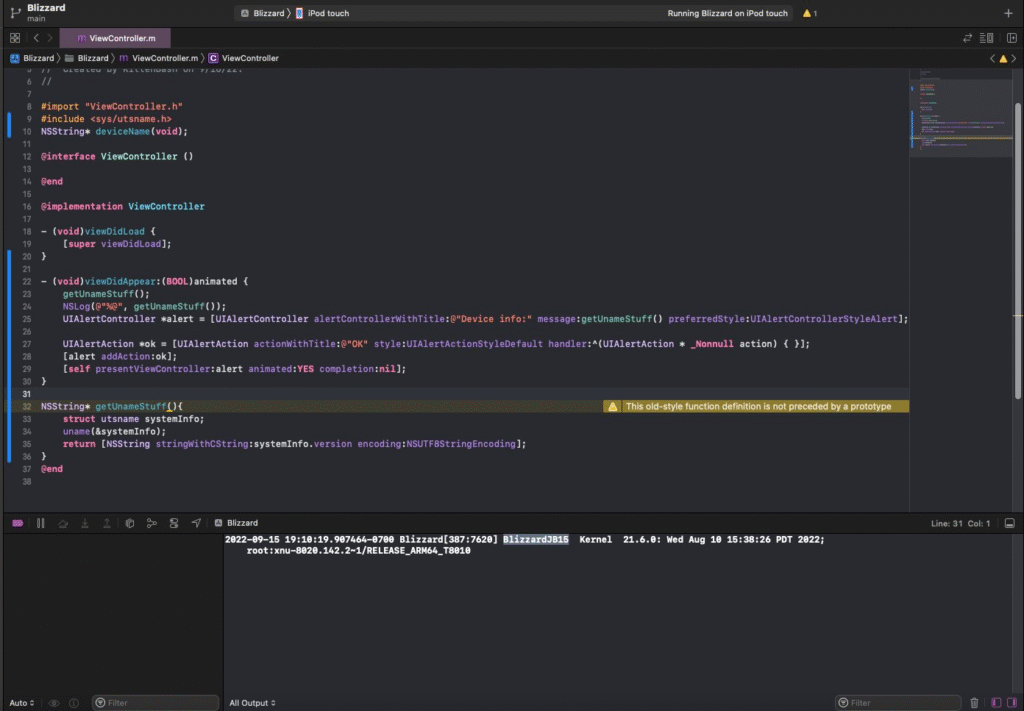The width and height of the screenshot is (1024, 711).
Task: Click the yellow warning count in toolbar
Action: 810,13
